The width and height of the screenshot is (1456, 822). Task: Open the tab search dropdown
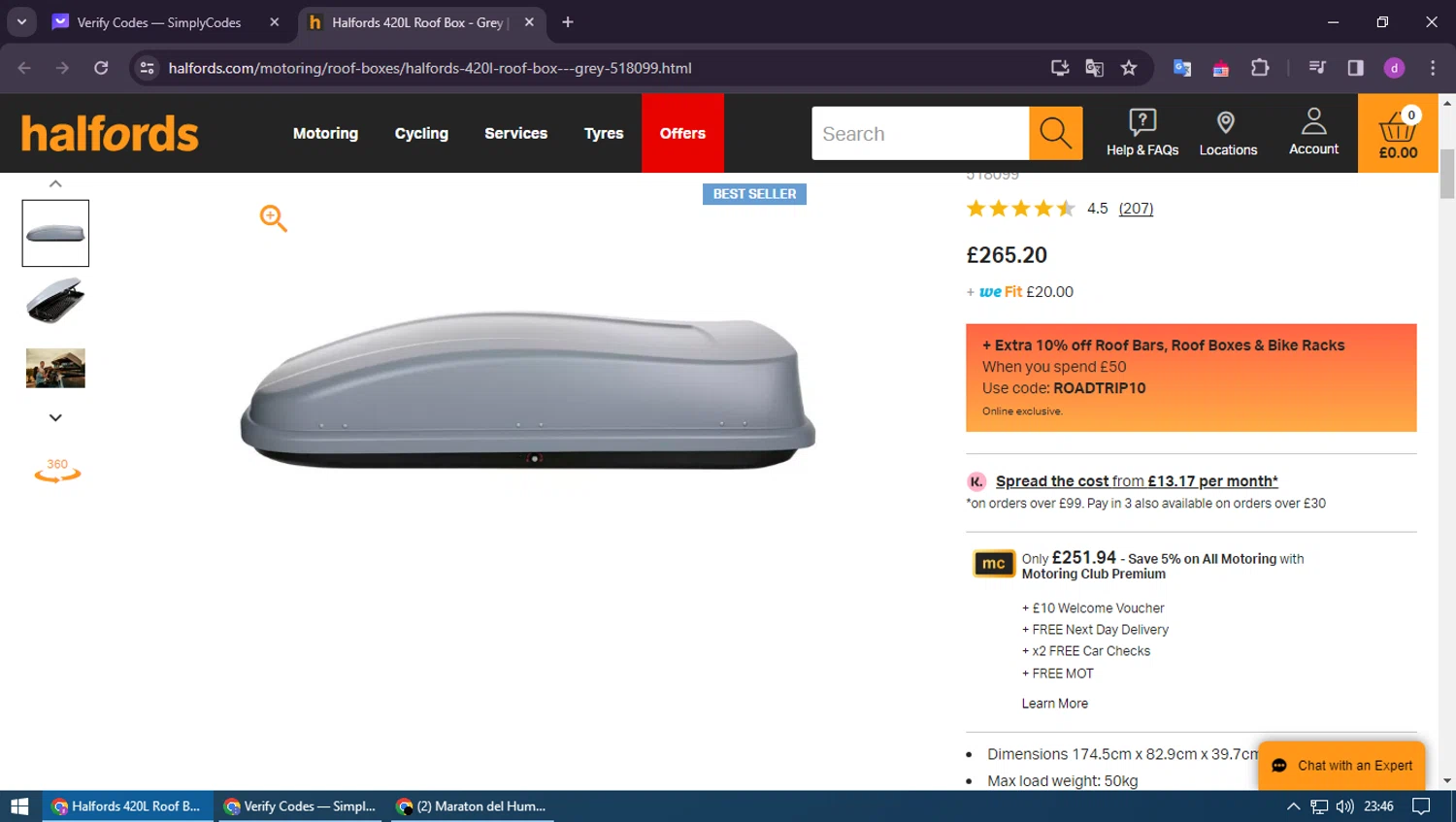(21, 22)
